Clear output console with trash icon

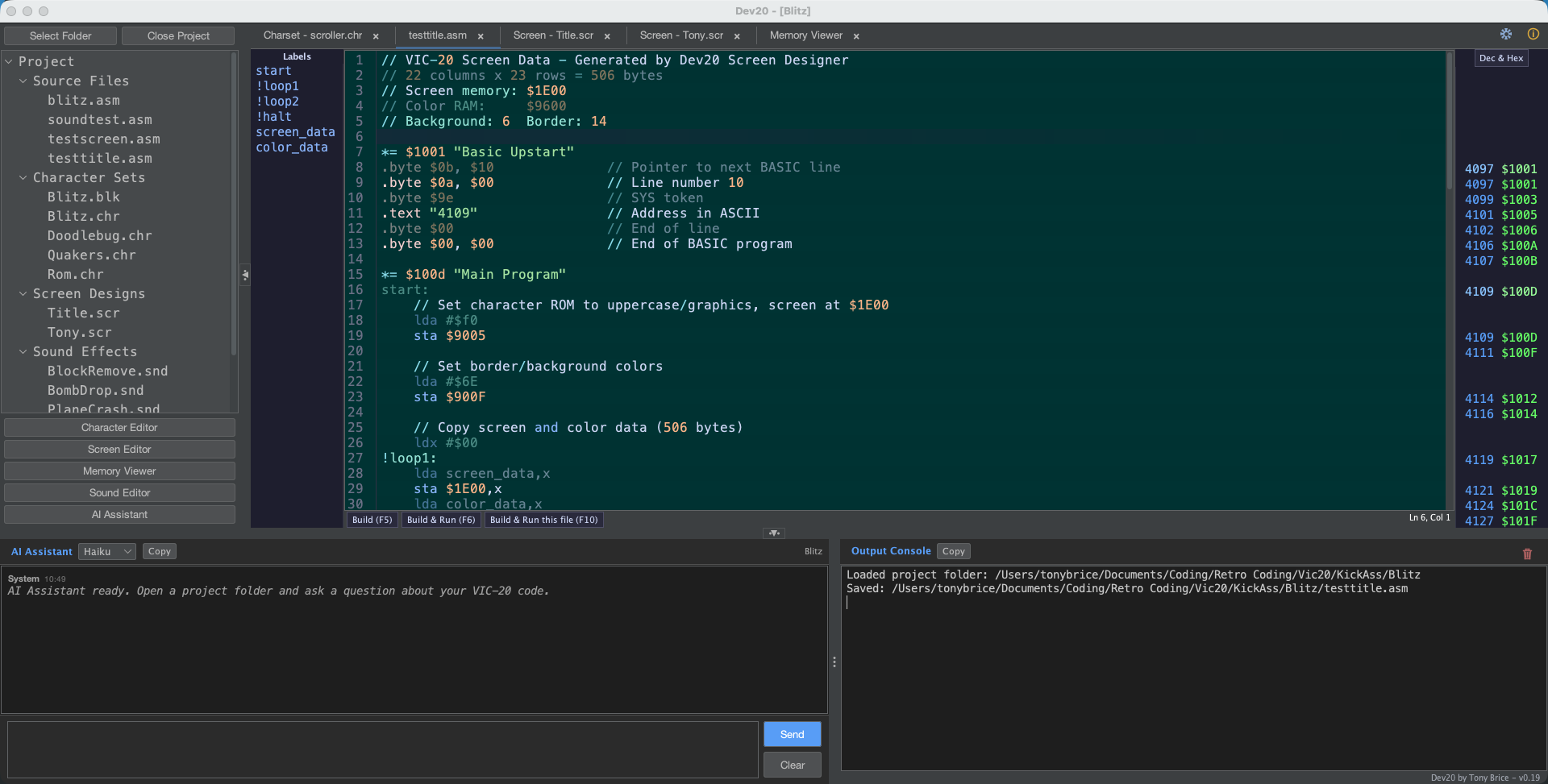tap(1527, 554)
